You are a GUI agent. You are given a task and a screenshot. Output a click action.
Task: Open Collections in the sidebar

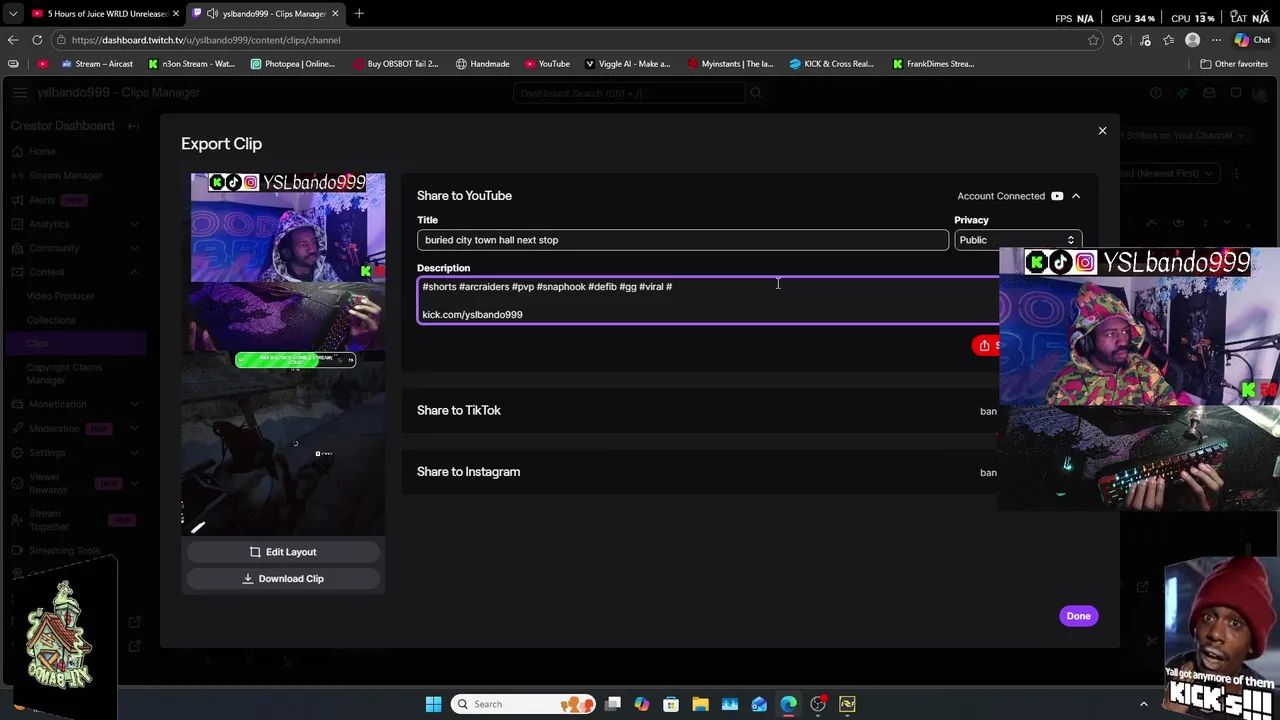coord(51,320)
